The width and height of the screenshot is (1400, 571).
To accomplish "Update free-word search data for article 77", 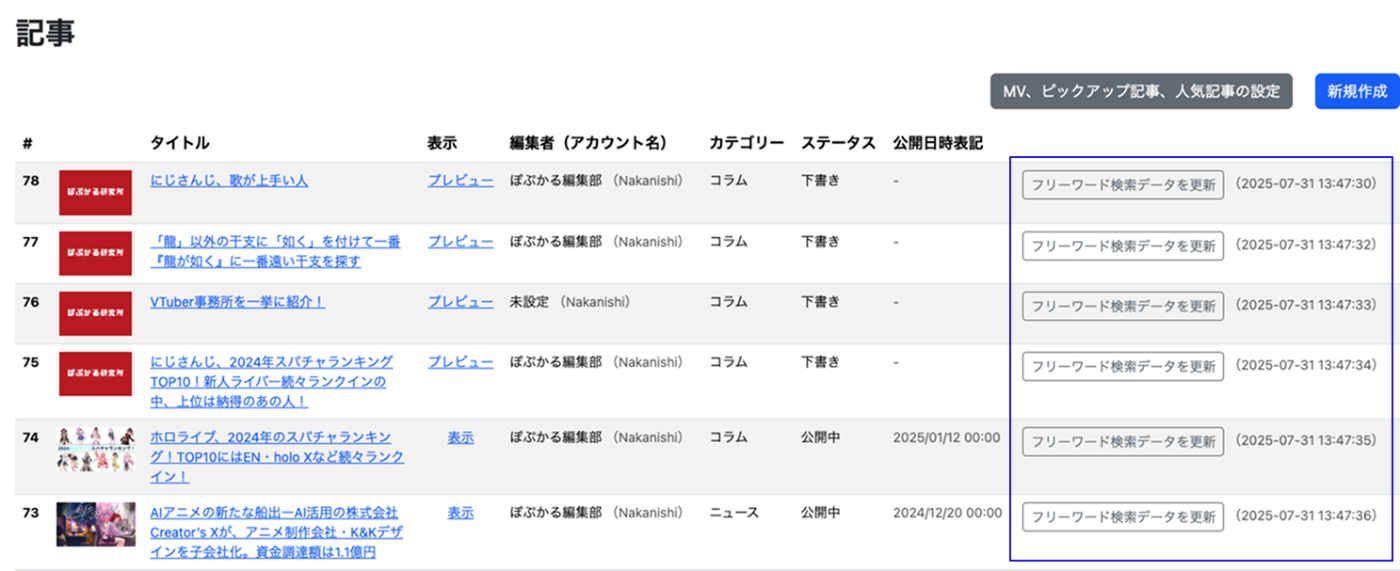I will coord(1123,245).
